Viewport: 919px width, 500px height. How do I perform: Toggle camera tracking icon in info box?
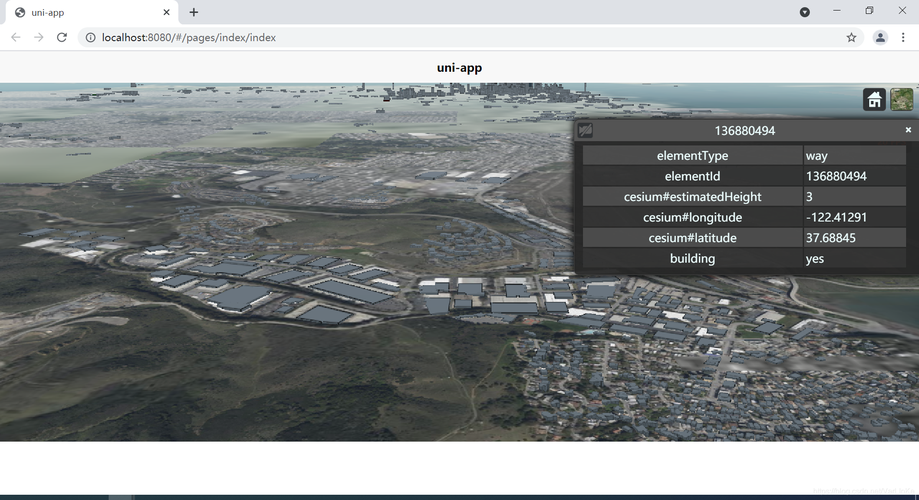point(586,130)
